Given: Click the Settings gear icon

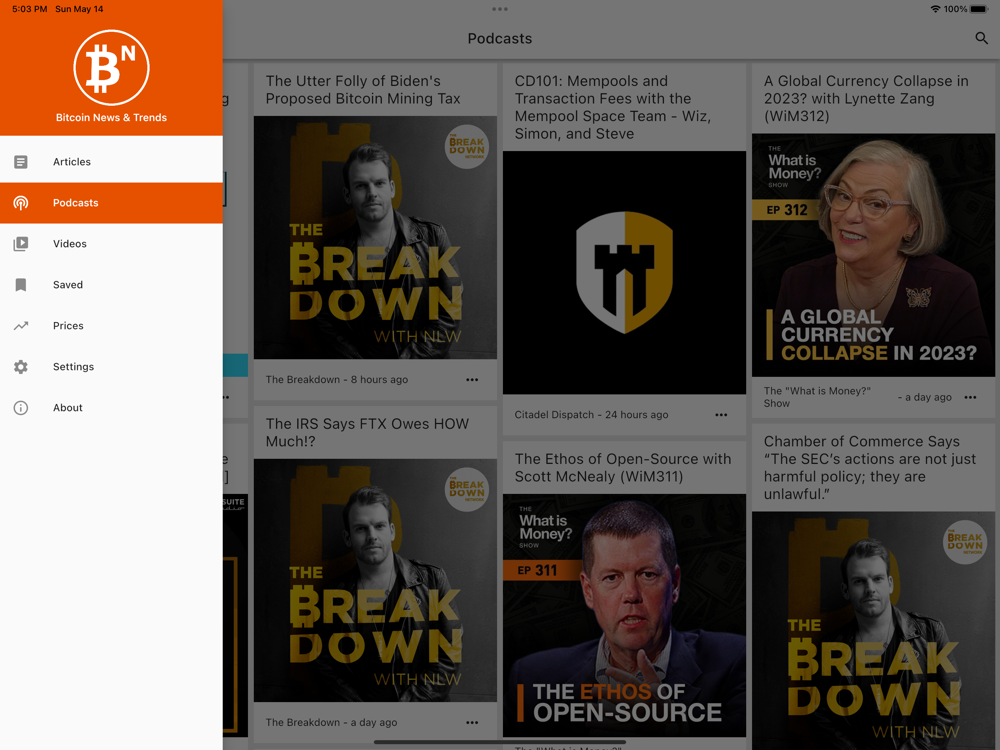Looking at the screenshot, I should click(x=21, y=367).
